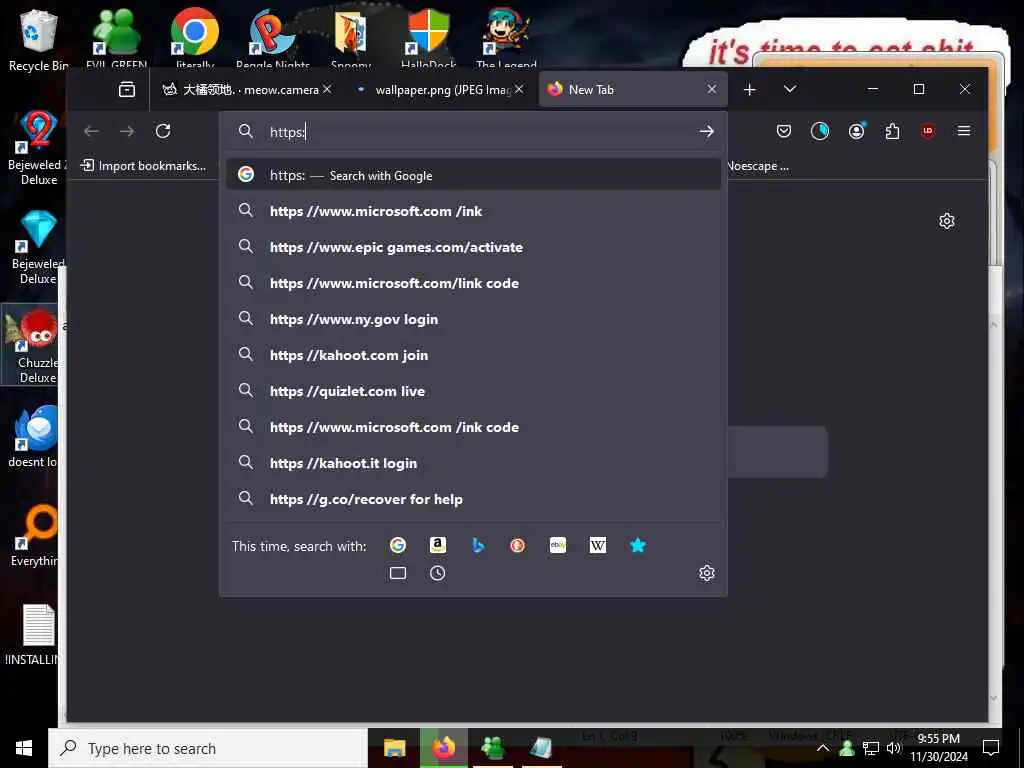Search bookmarks with the star icon

tap(638, 545)
